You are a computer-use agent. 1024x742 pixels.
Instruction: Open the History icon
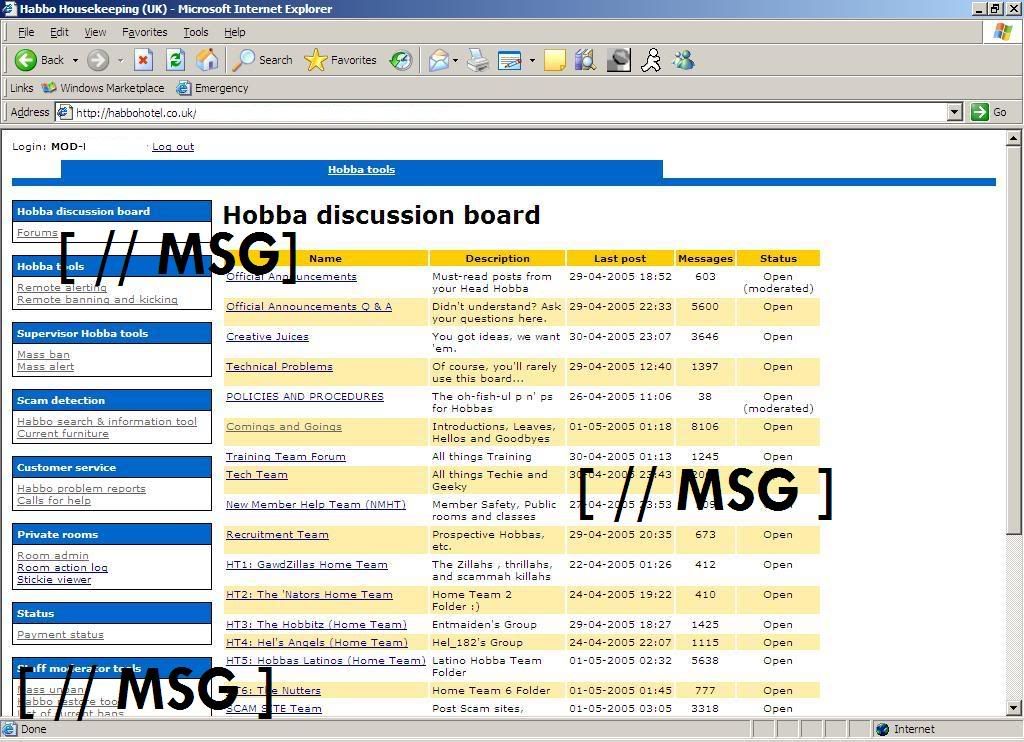click(401, 60)
